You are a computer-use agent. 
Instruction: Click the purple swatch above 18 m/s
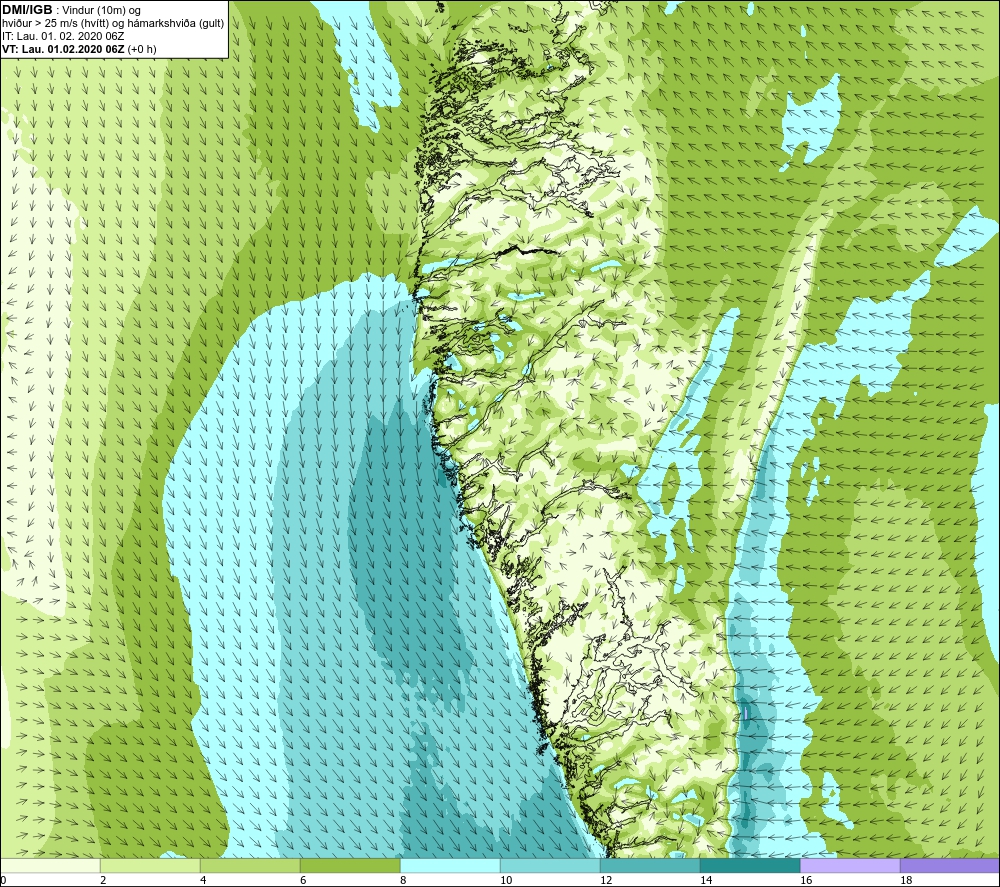click(x=950, y=865)
